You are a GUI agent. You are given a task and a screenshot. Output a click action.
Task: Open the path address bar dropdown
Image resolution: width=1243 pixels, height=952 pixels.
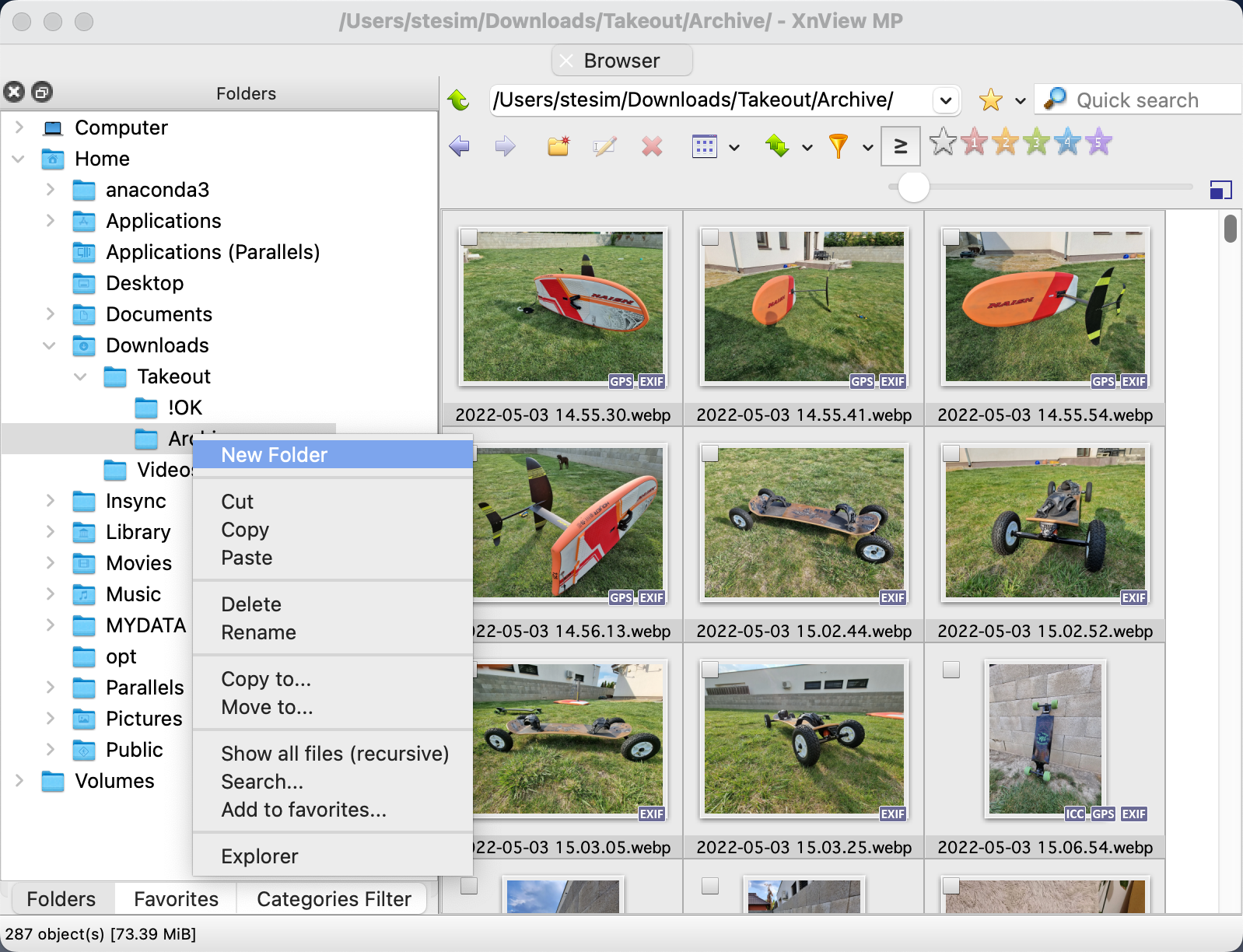click(x=945, y=100)
